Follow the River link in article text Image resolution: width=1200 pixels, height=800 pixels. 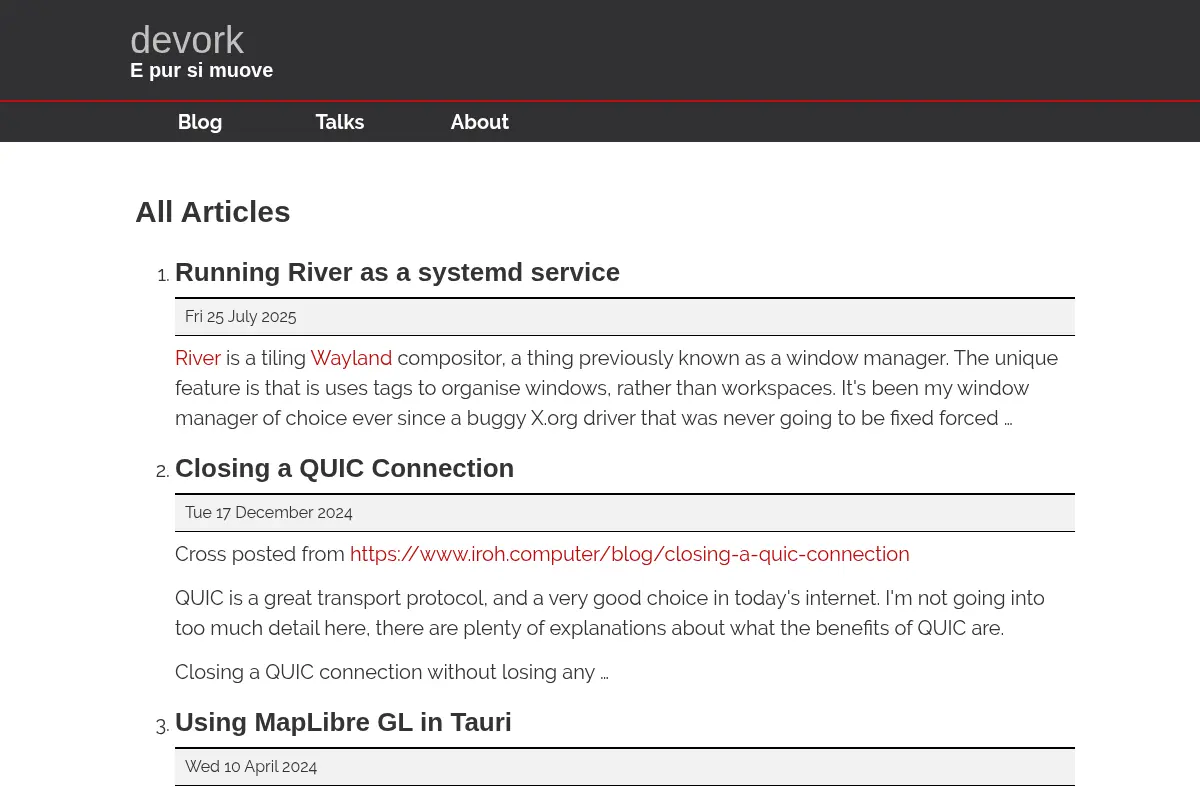[198, 358]
